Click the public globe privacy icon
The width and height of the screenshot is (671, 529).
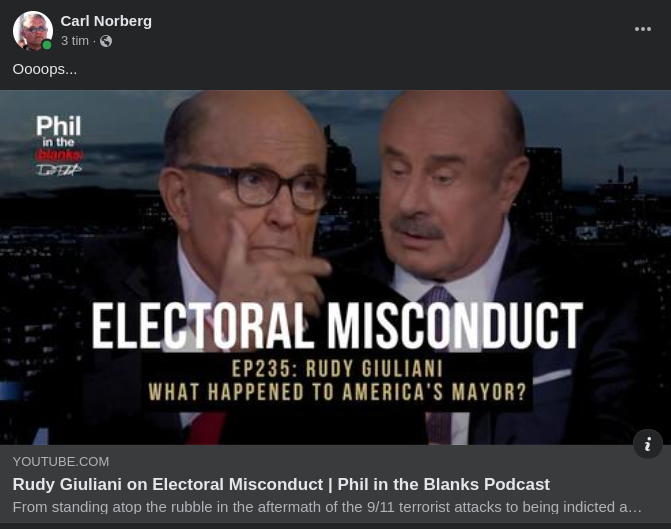(x=106, y=41)
